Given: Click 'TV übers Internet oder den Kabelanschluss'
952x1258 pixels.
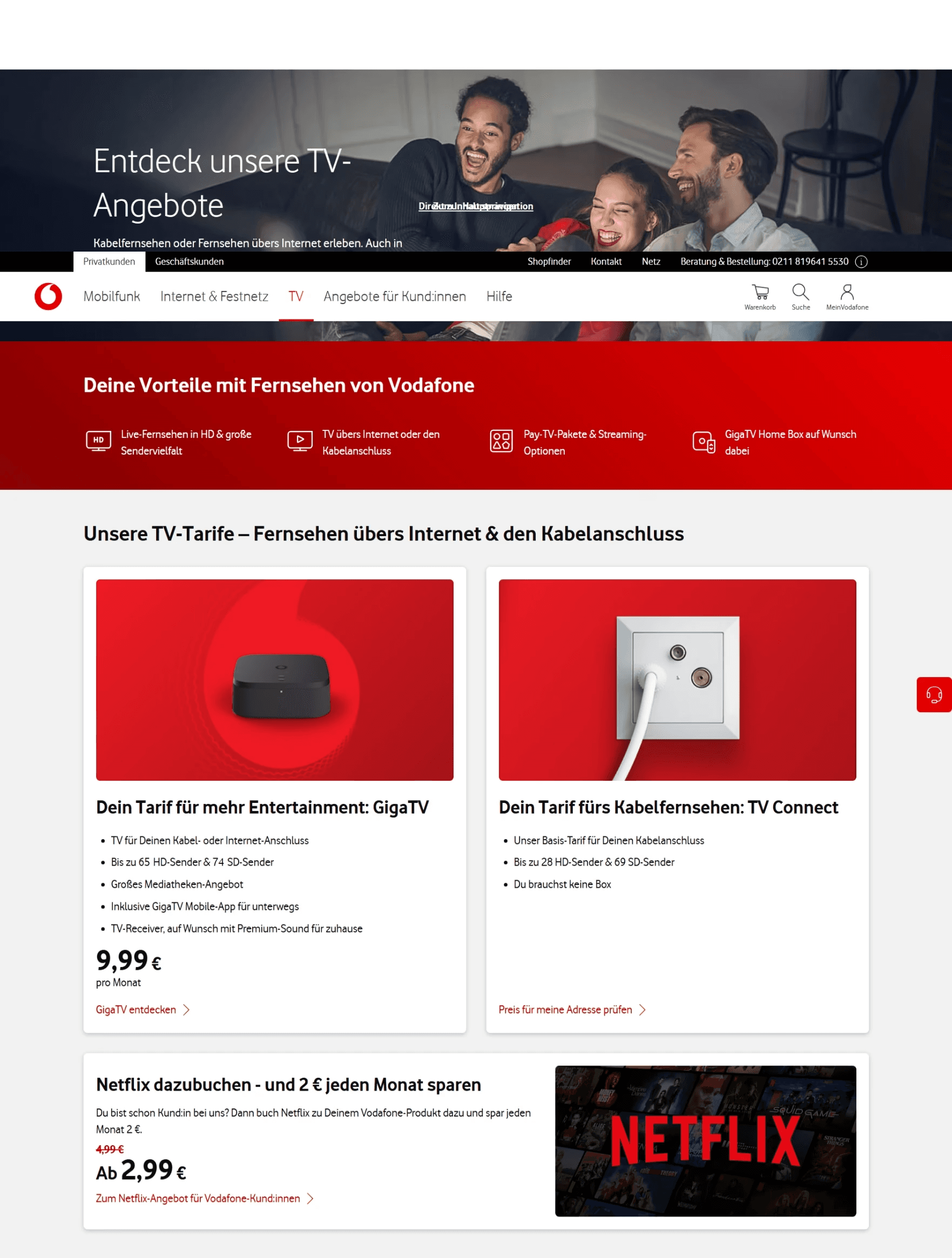Looking at the screenshot, I should point(381,443).
